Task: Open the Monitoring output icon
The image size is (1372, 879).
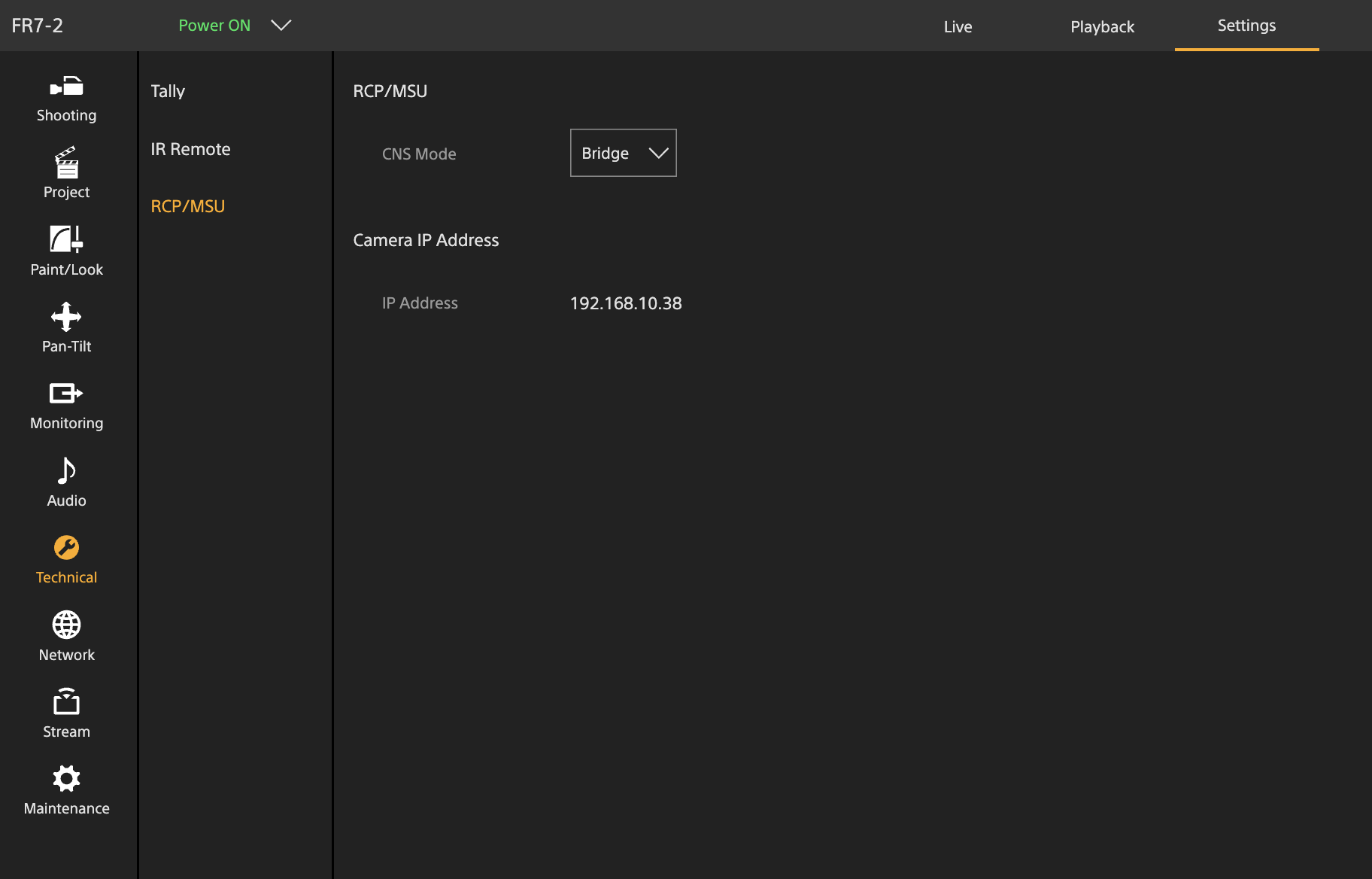Action: pyautogui.click(x=66, y=393)
